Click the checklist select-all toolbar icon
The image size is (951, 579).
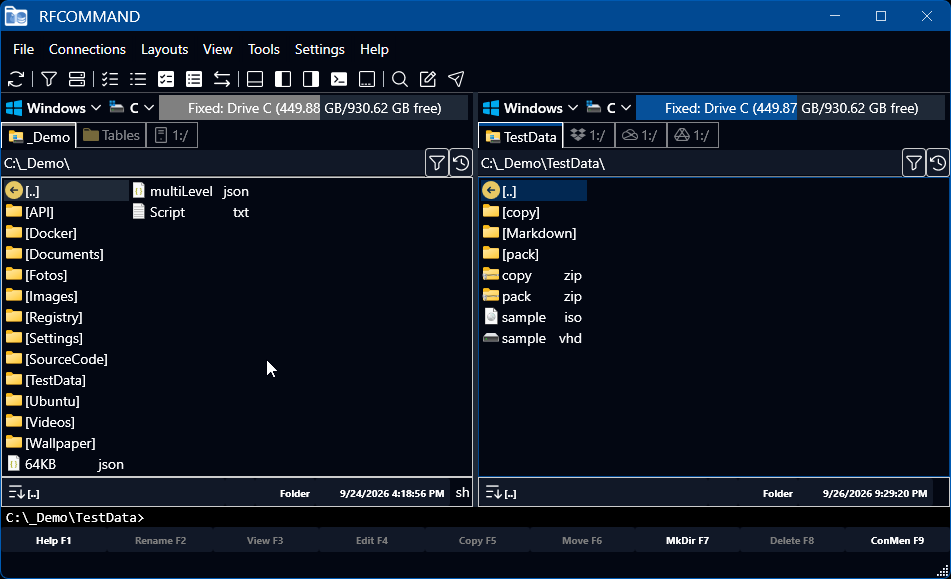coord(110,79)
